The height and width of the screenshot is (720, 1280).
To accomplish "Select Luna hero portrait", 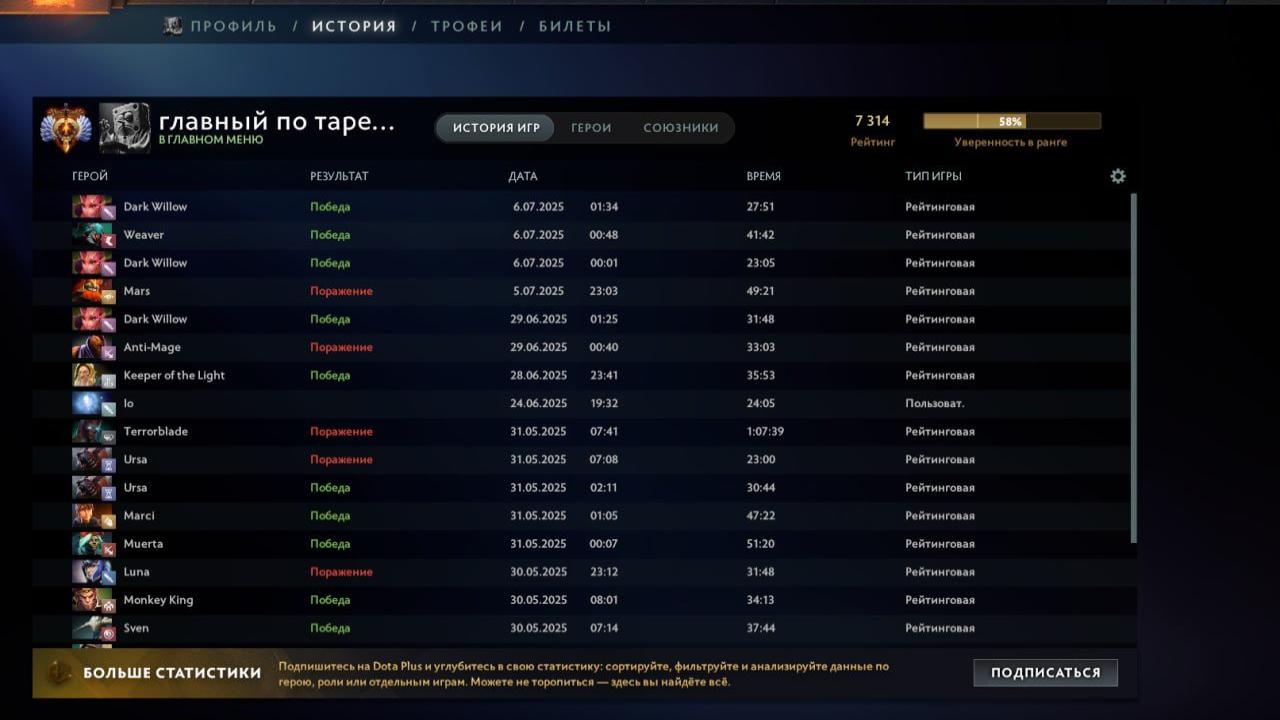I will tap(94, 571).
